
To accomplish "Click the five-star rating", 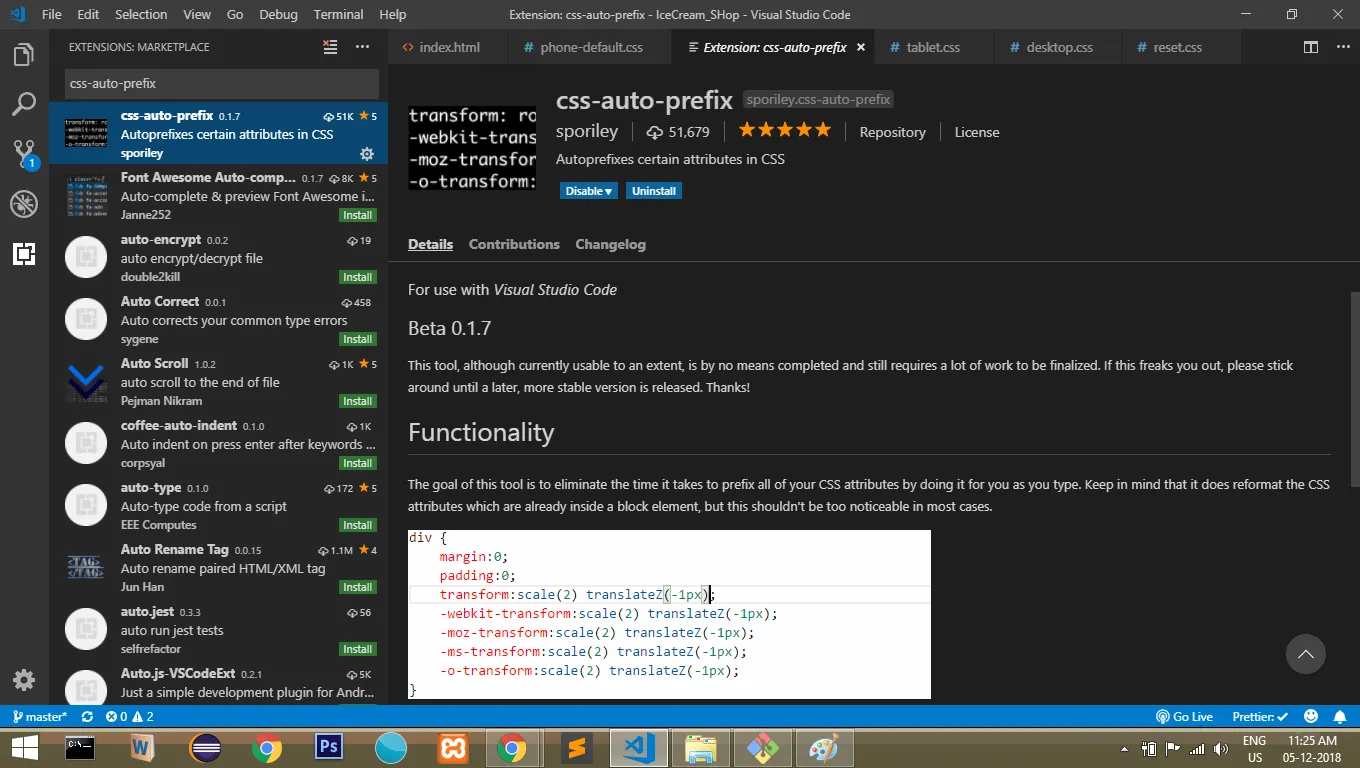I will click(x=785, y=130).
